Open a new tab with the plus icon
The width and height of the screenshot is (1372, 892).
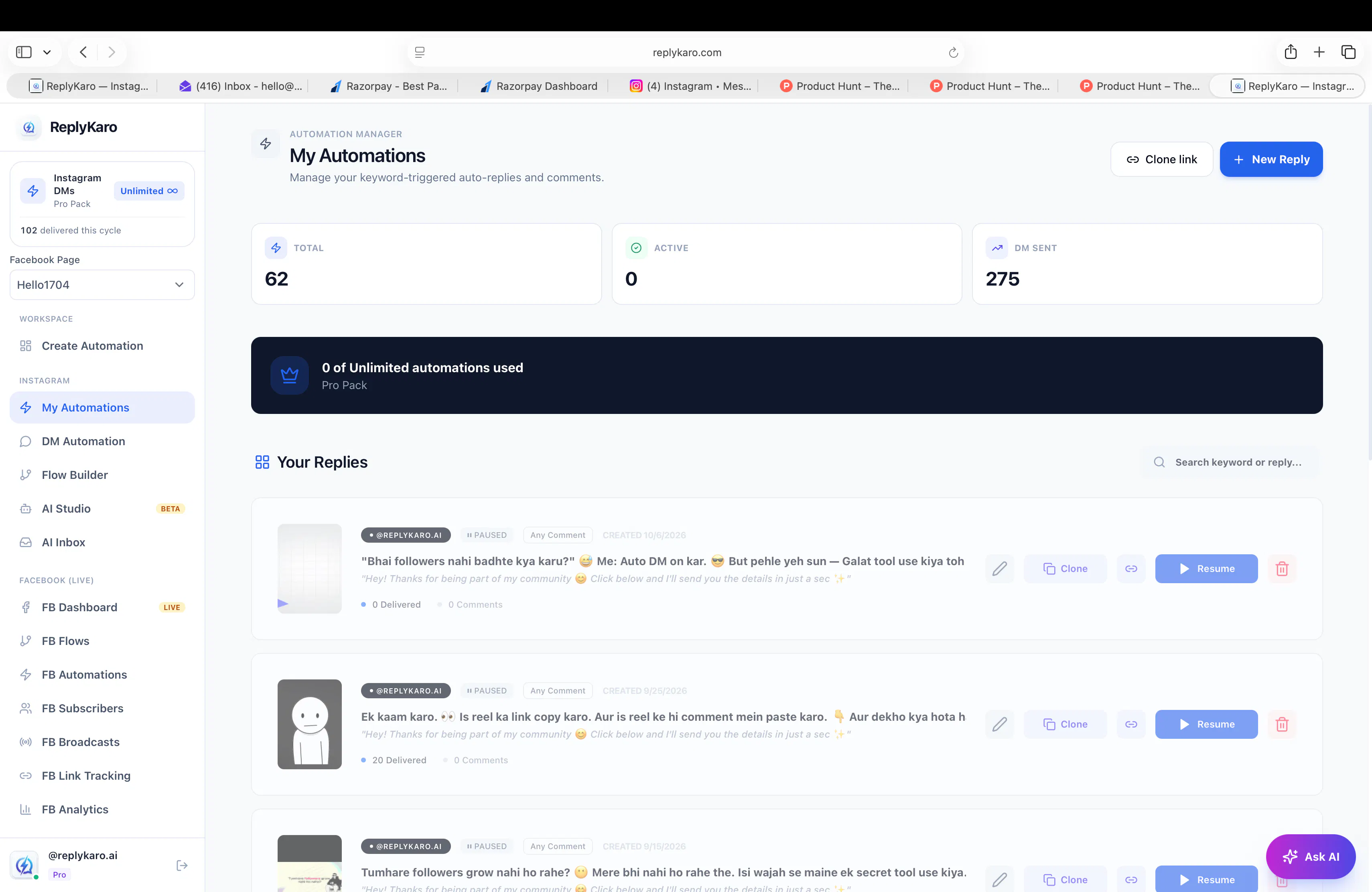(1319, 53)
